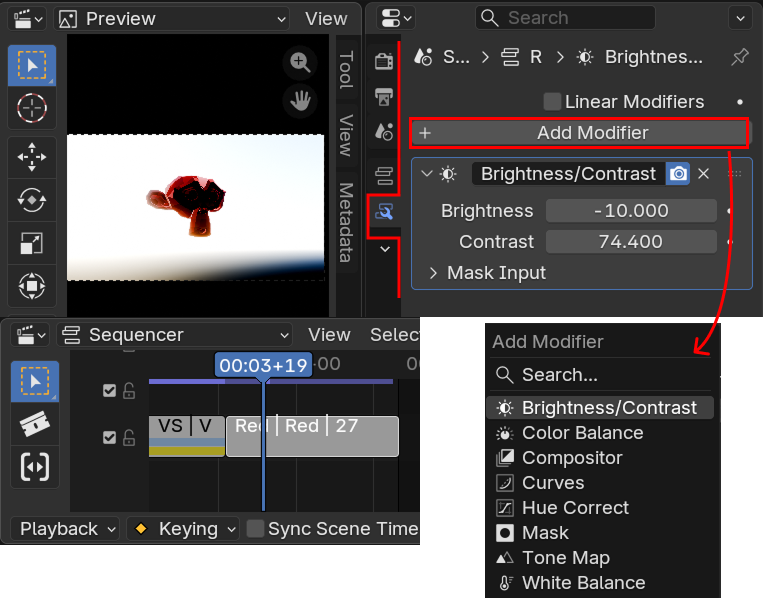Select the Blade tool in the sequencer

coord(35,424)
